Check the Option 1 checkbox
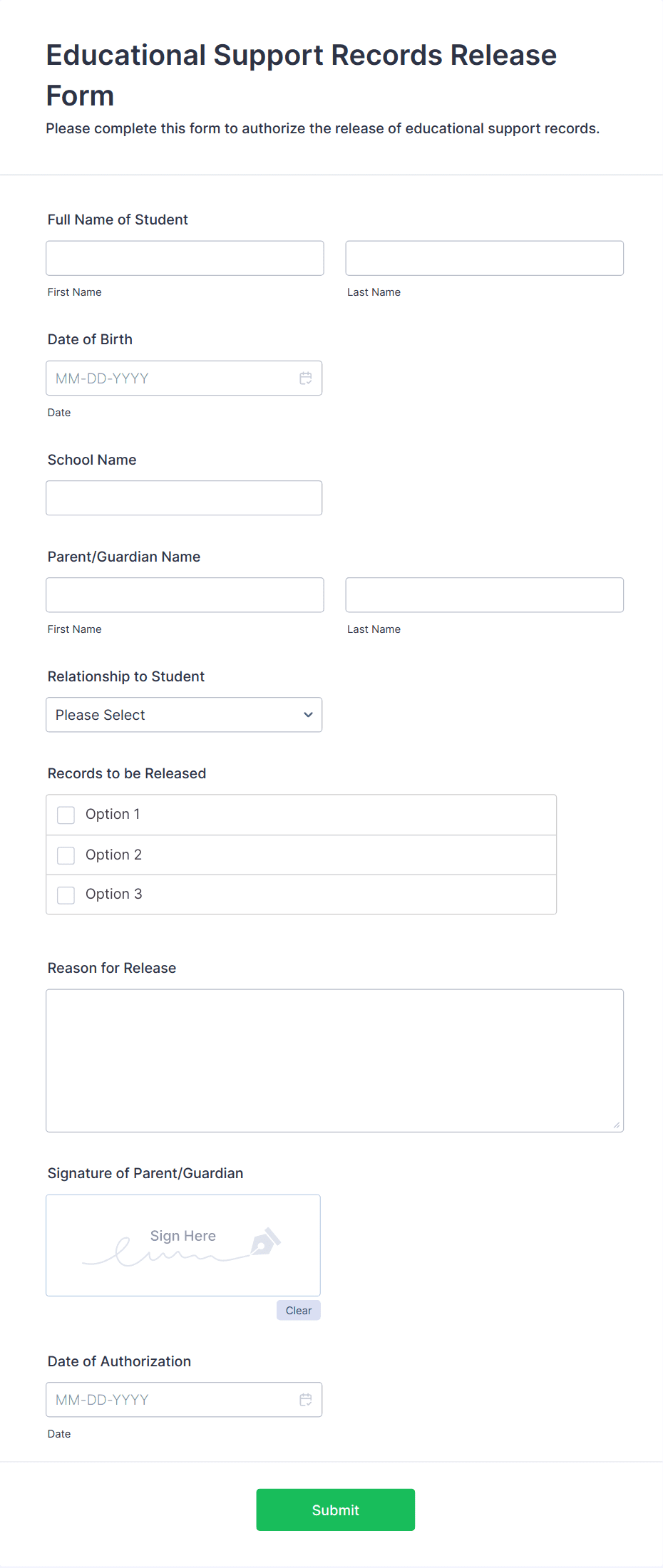This screenshot has height=1568, width=663. (66, 815)
